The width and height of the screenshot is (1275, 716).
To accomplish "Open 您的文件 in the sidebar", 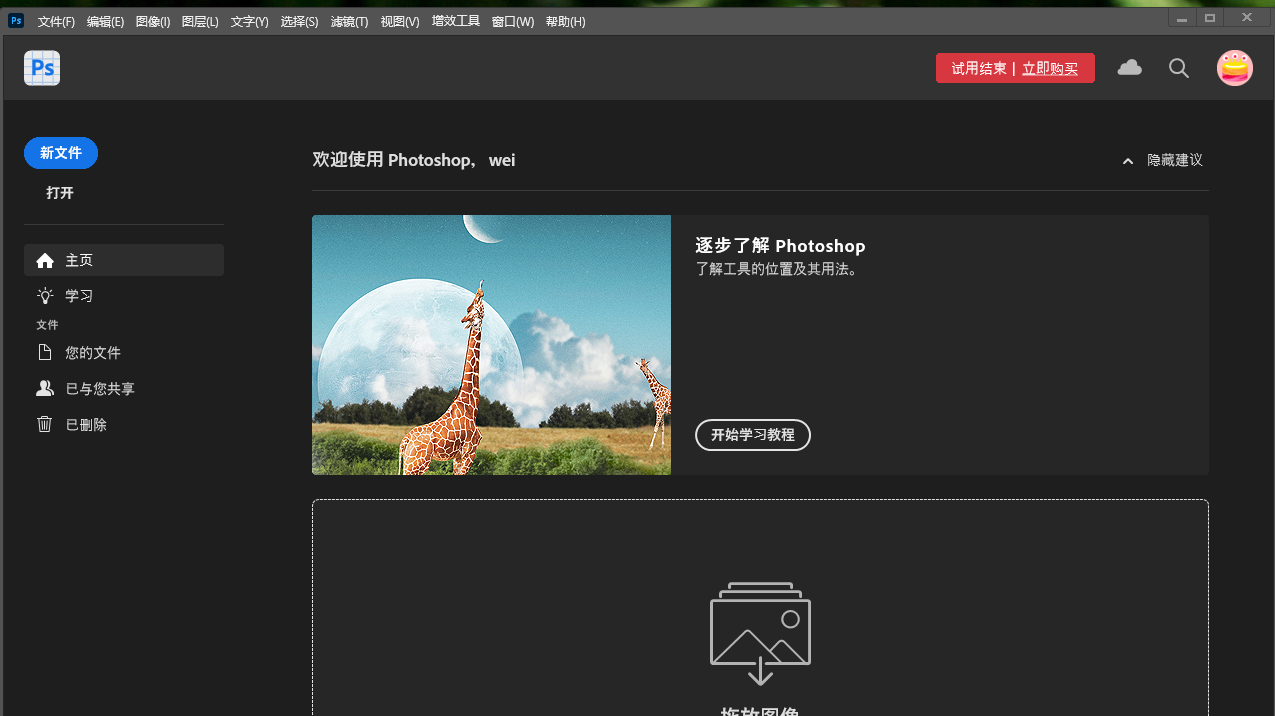I will click(124, 353).
